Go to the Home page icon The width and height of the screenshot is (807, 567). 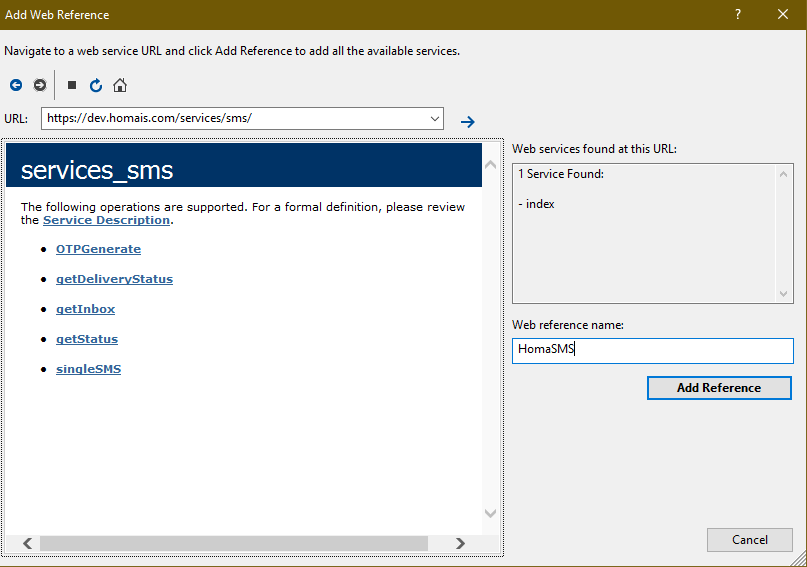[120, 85]
